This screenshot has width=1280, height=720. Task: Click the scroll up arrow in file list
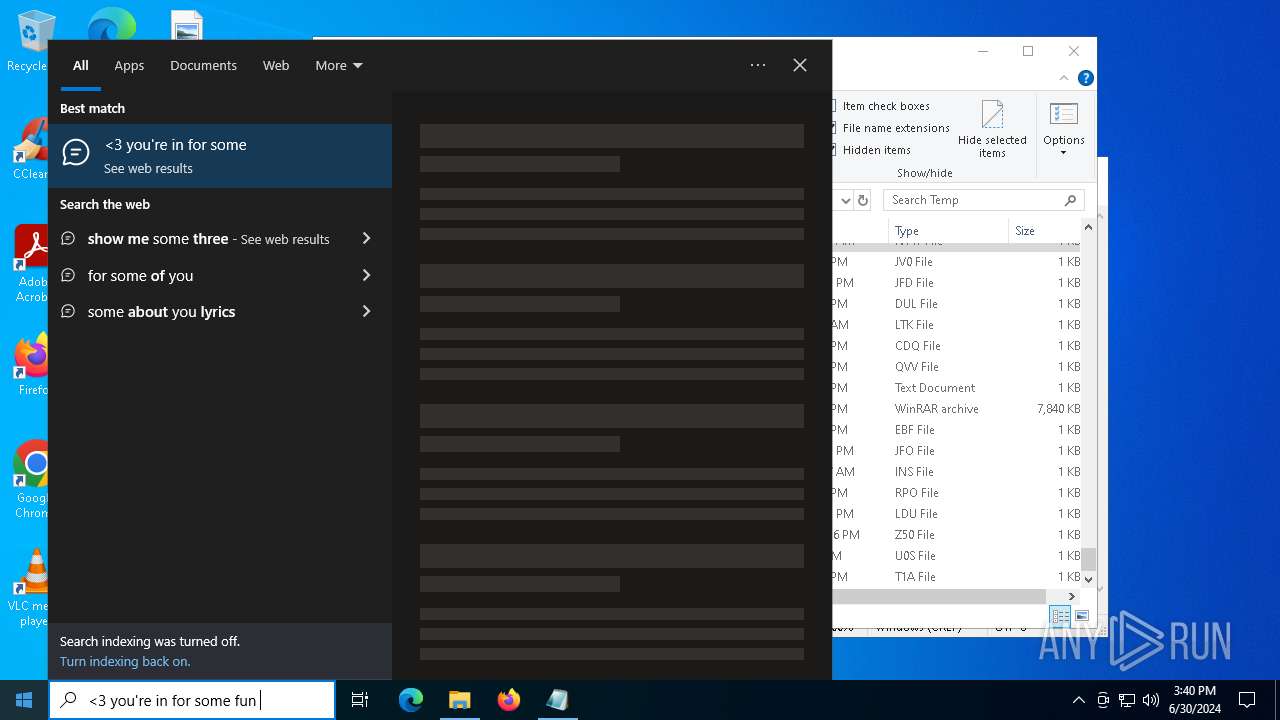click(1089, 228)
